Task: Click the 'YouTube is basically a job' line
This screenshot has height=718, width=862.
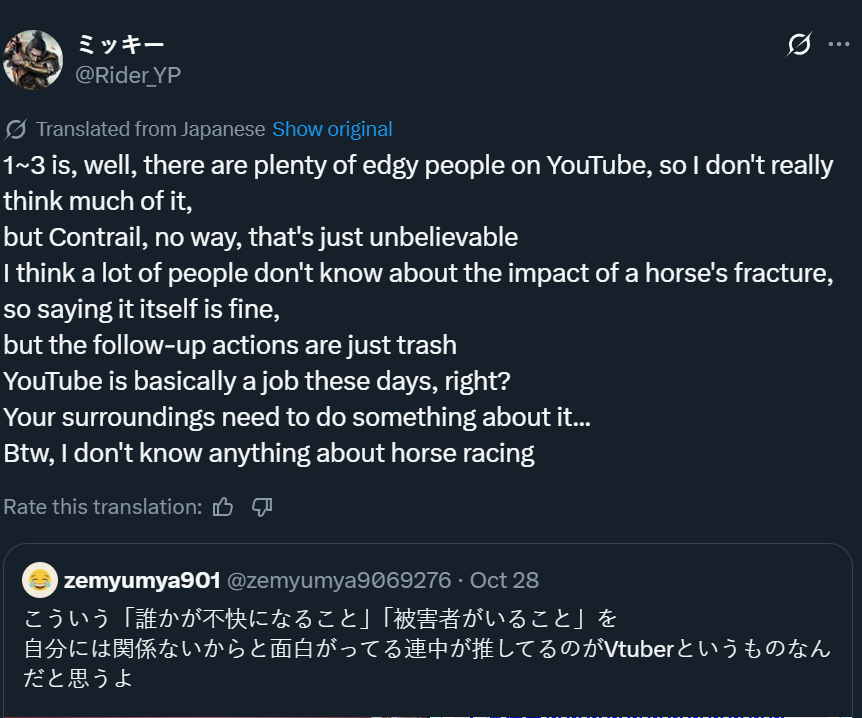Action: (257, 382)
